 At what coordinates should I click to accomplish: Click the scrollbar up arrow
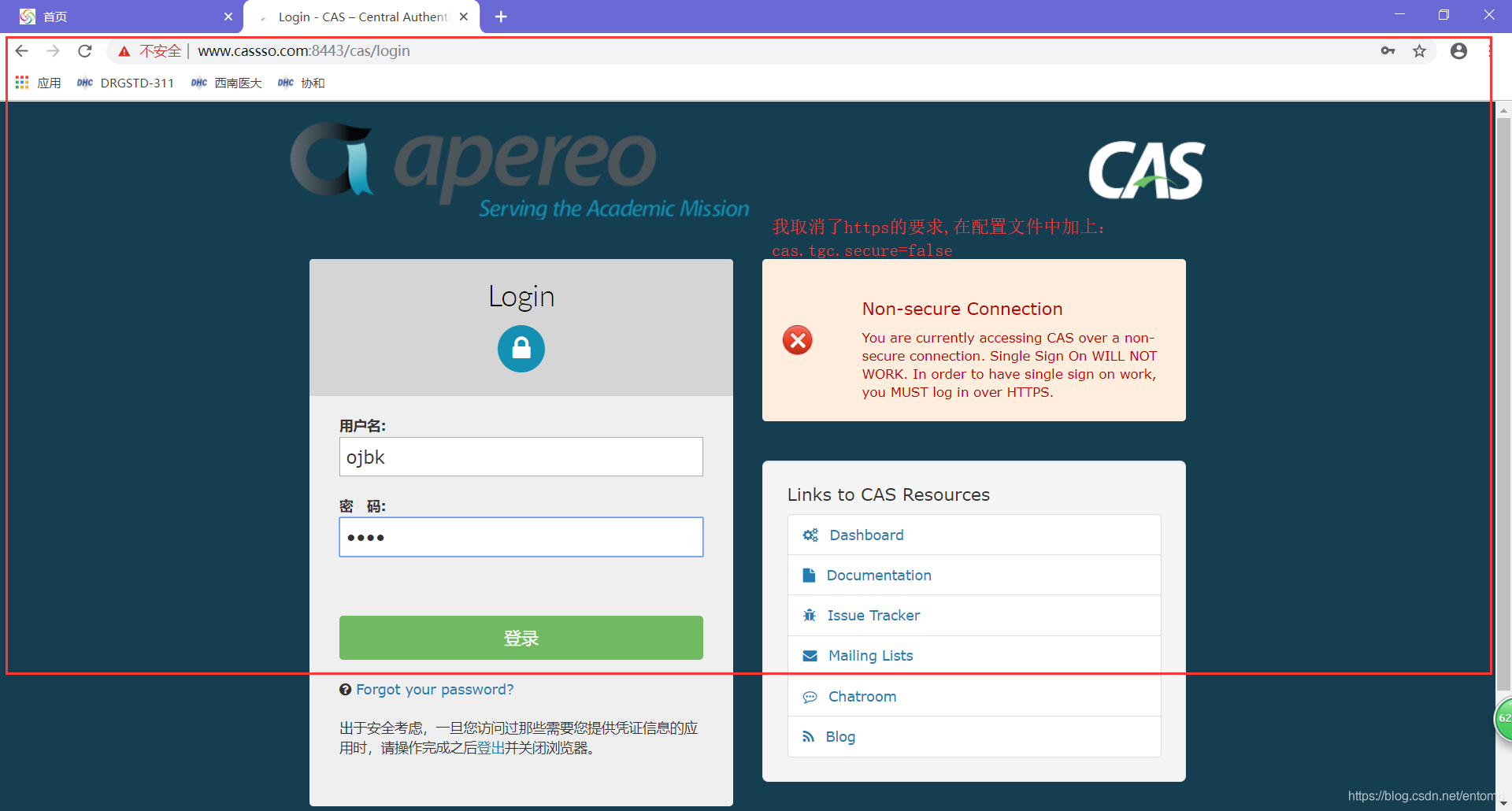pyautogui.click(x=1503, y=111)
